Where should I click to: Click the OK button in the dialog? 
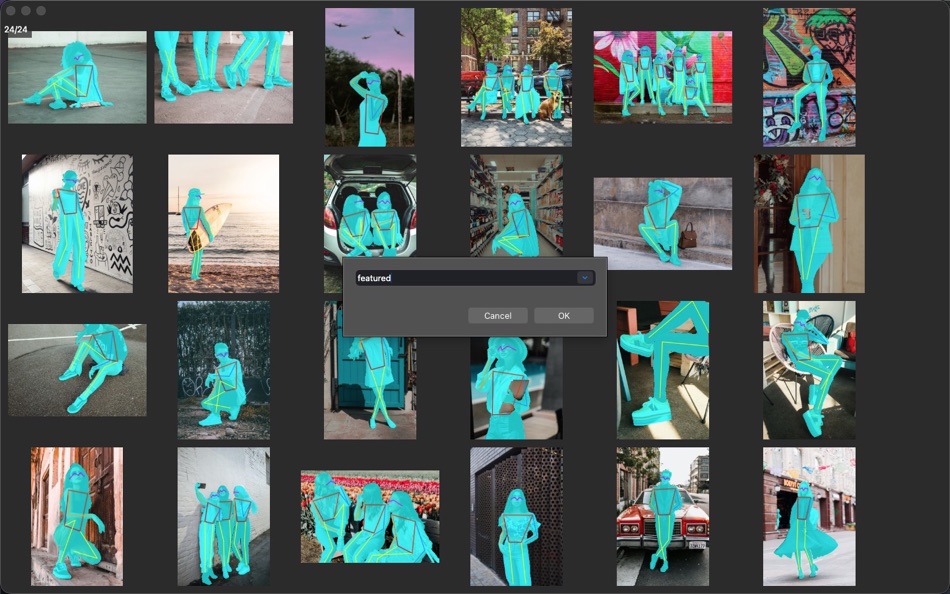point(563,316)
